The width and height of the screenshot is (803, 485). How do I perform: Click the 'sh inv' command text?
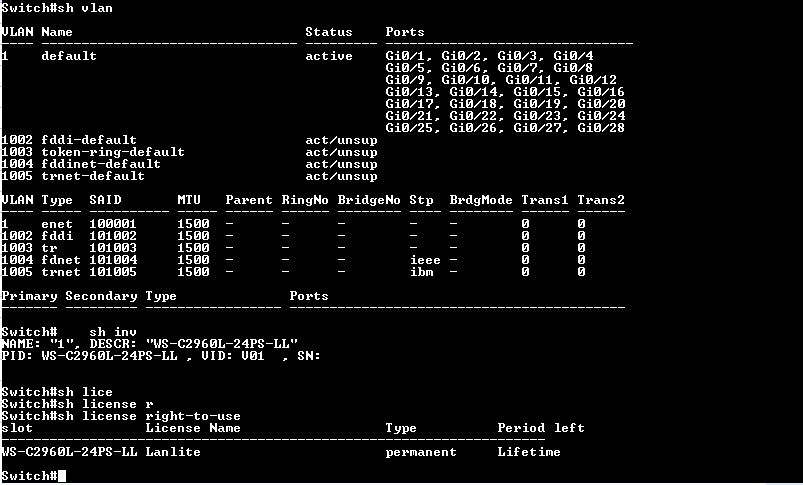[113, 332]
